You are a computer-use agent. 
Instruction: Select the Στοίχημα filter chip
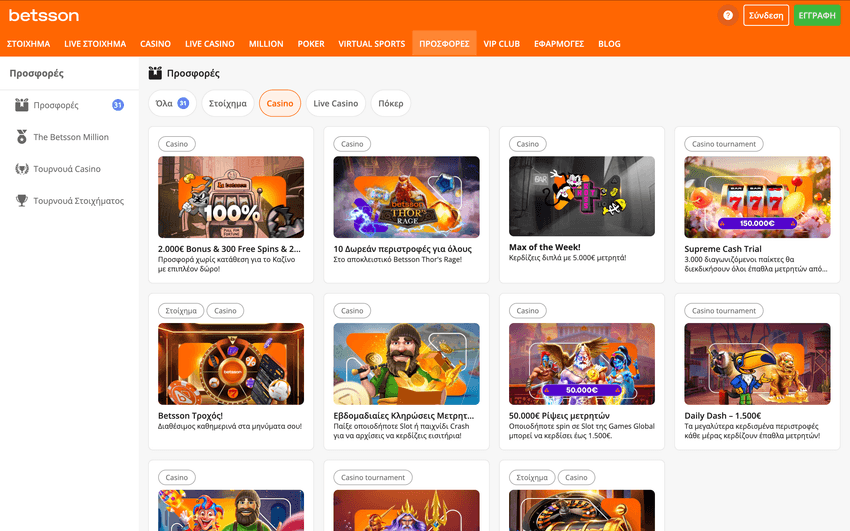tap(228, 103)
